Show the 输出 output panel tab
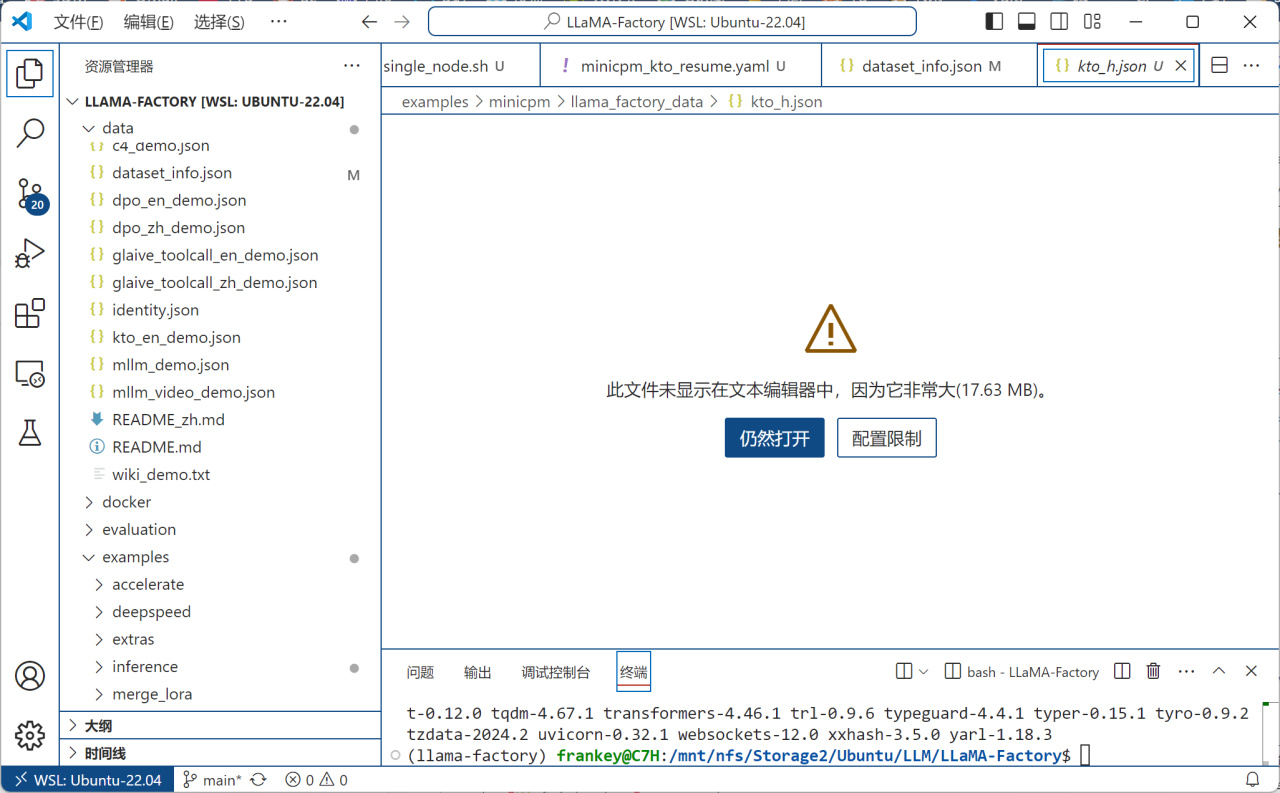The width and height of the screenshot is (1280, 793). click(x=478, y=672)
